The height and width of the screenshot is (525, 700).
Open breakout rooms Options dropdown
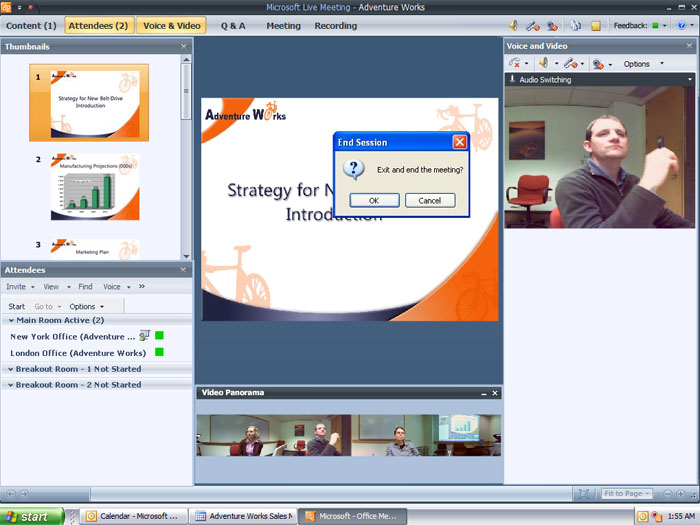[x=87, y=306]
